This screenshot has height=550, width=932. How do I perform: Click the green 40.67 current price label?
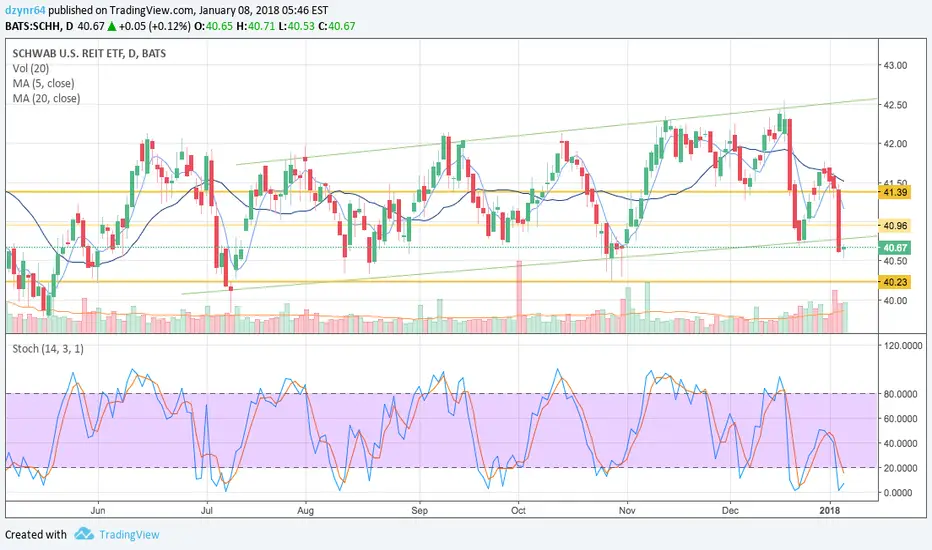point(895,248)
